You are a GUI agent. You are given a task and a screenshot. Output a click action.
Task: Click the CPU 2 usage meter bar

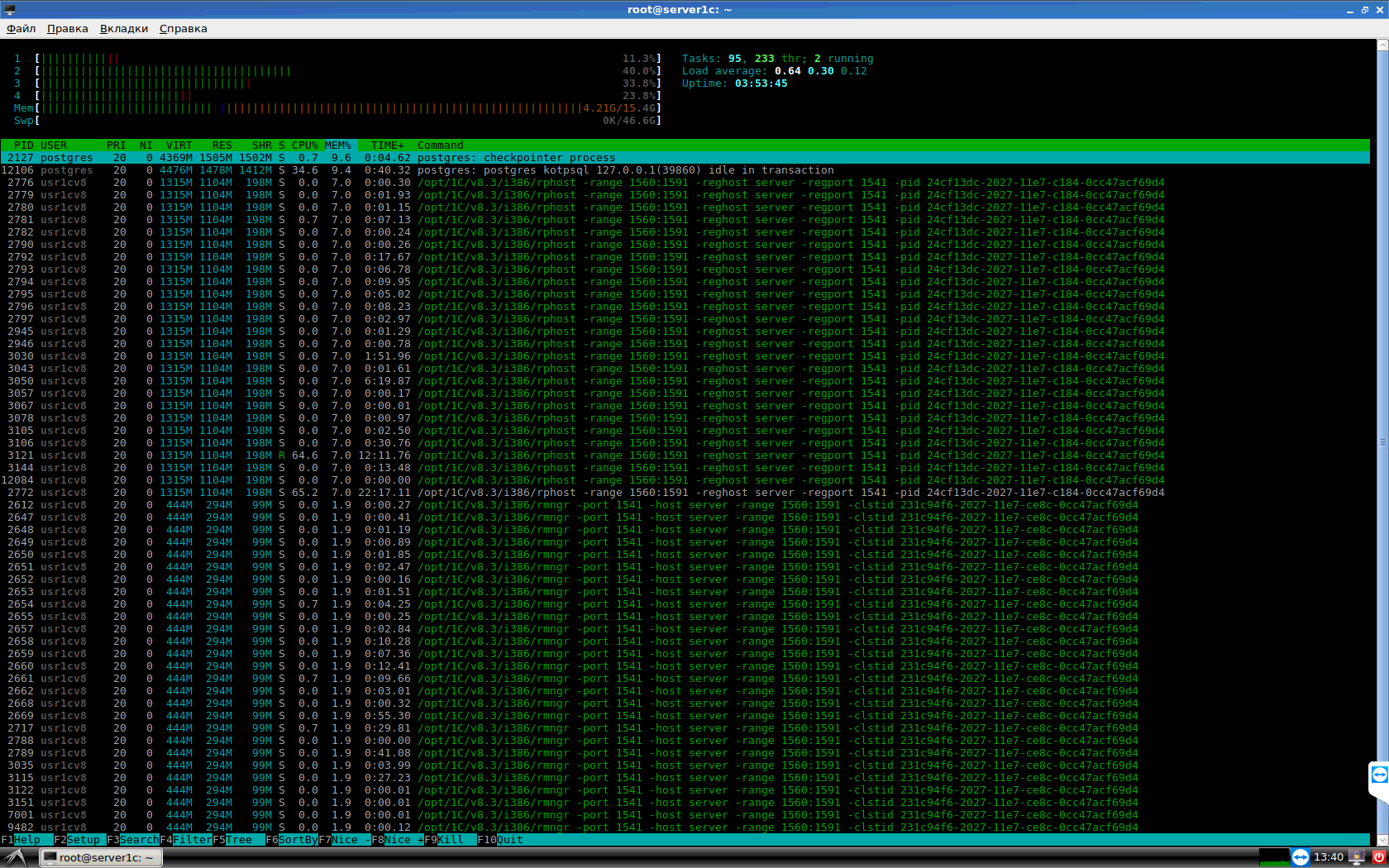point(348,71)
